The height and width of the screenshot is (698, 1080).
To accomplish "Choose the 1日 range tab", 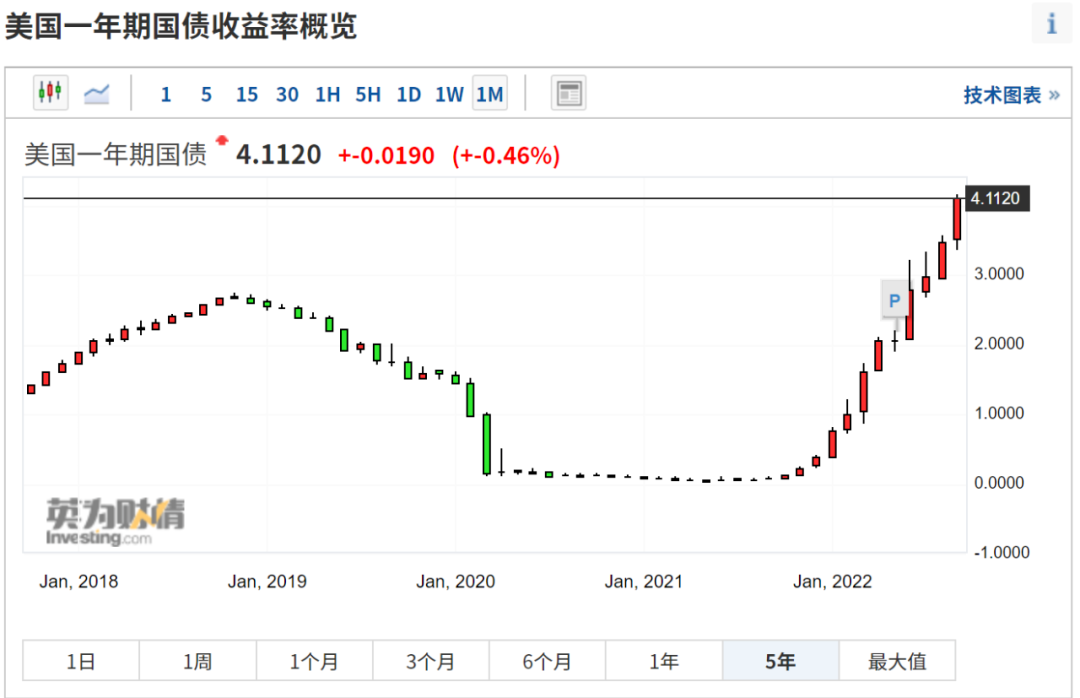I will pyautogui.click(x=81, y=661).
